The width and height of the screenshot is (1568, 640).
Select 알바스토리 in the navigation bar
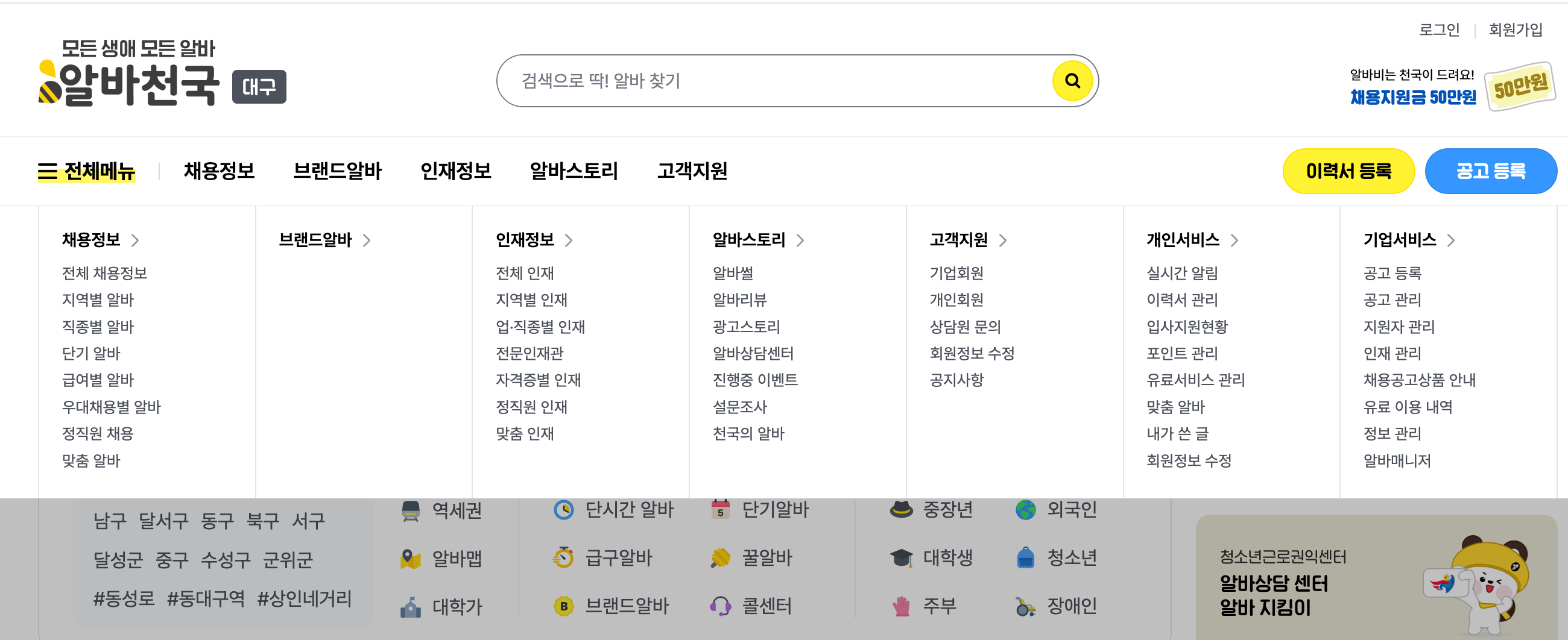[574, 171]
